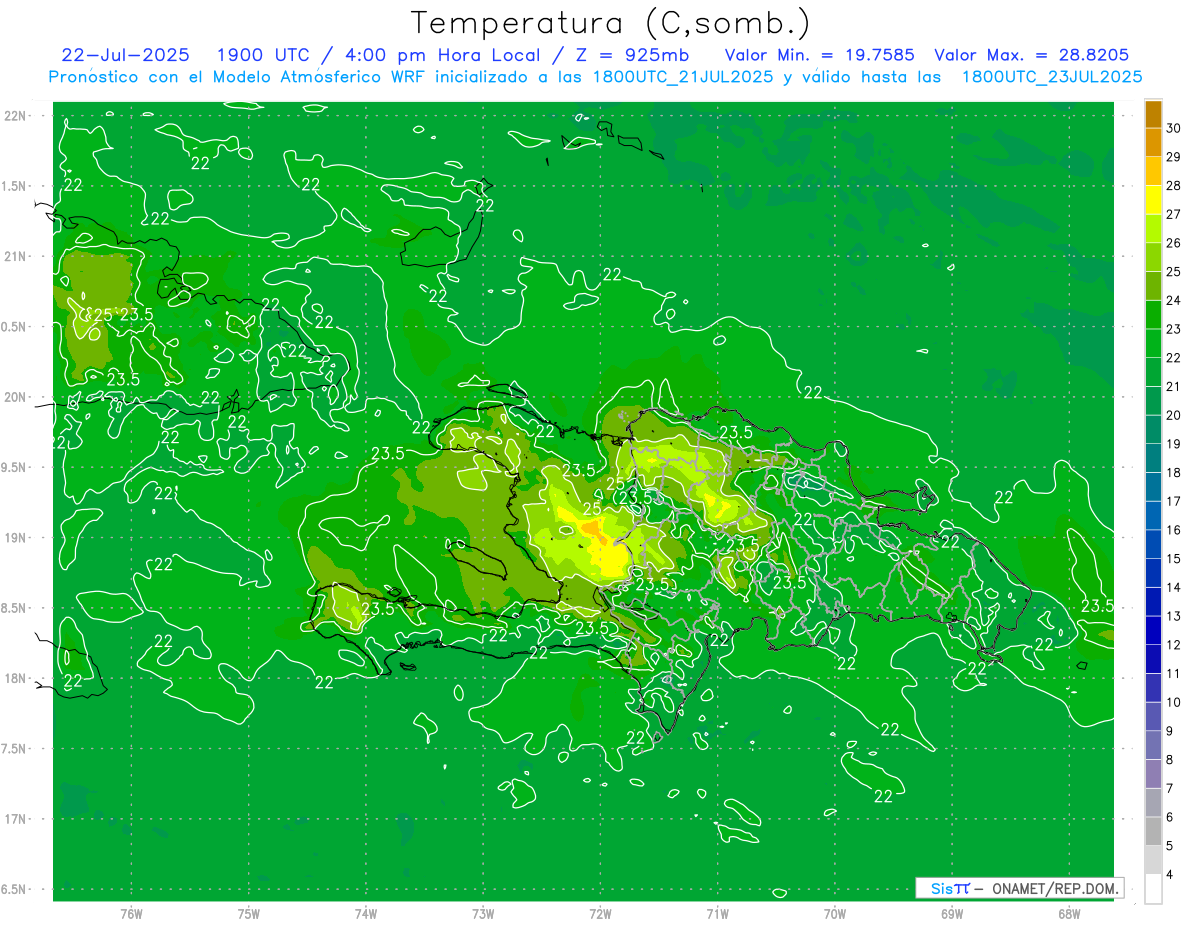Select the valid-until time '1800UTC_23JUL2025'
1200x927 pixels.
[x=1052, y=77]
